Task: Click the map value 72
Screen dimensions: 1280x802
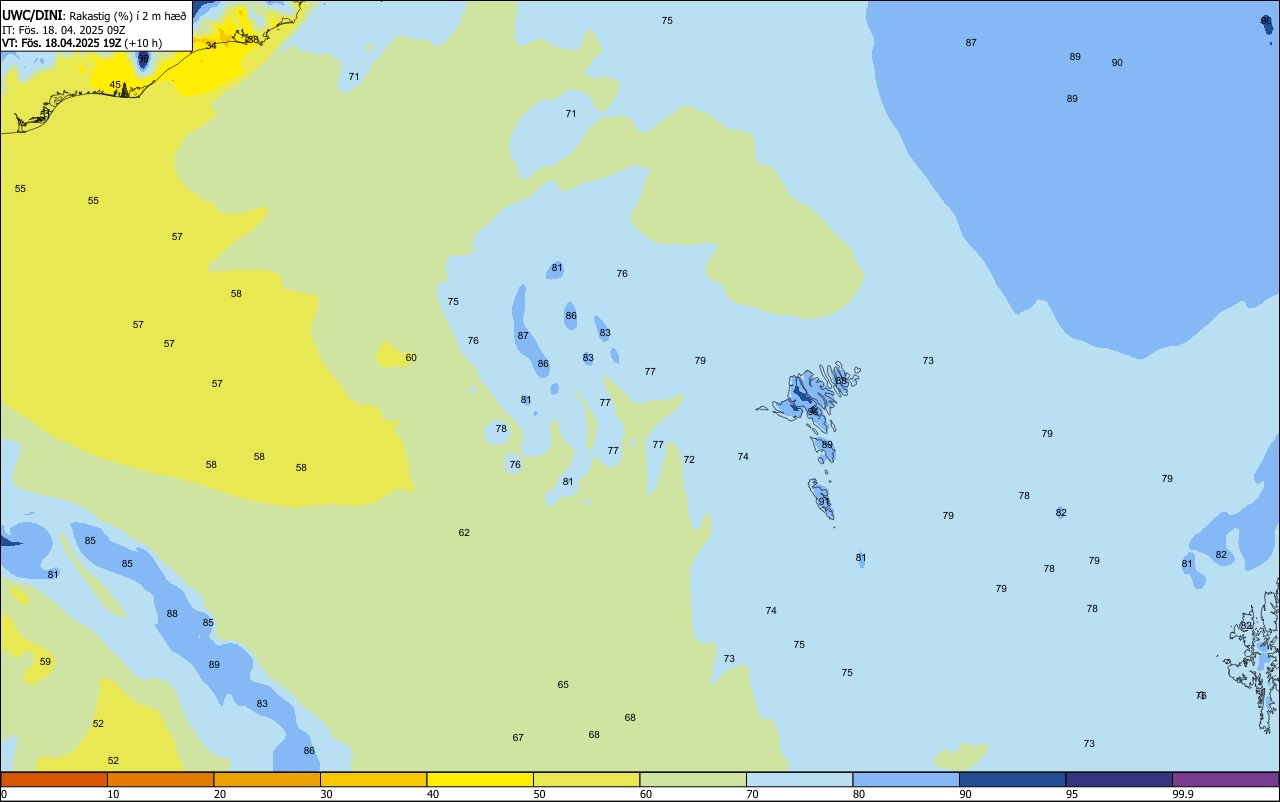Action: click(689, 459)
